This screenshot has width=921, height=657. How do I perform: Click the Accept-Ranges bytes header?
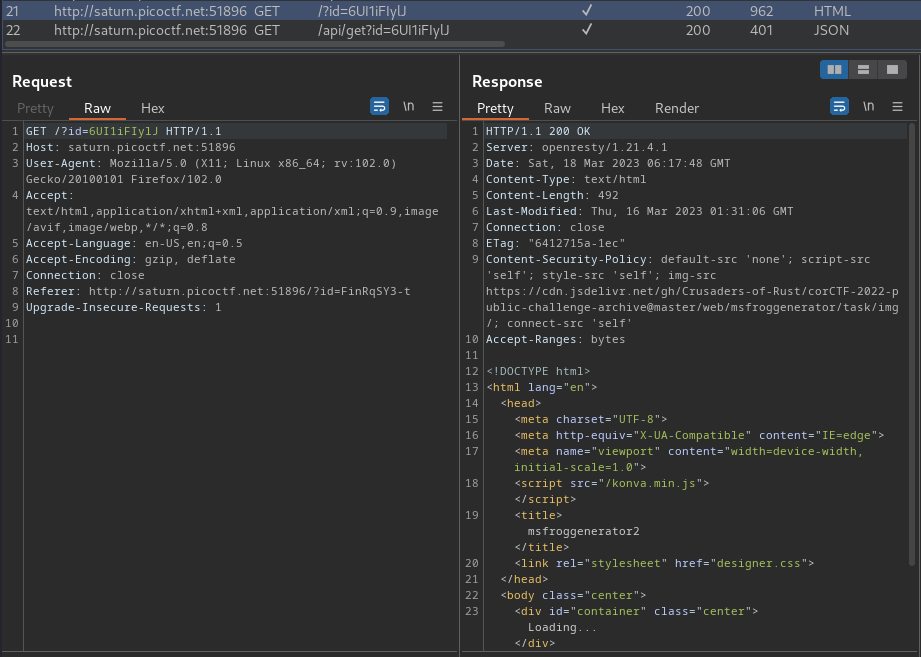click(x=556, y=339)
